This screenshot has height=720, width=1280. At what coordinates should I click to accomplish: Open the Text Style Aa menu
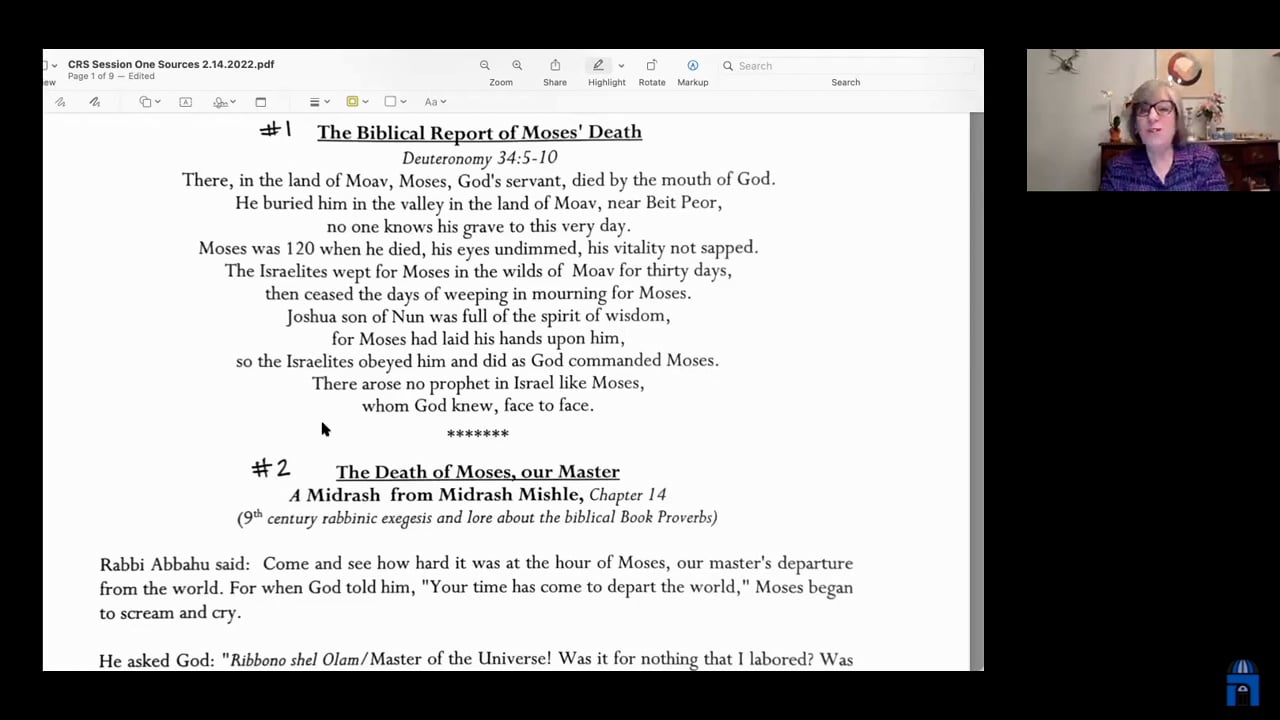[x=434, y=102]
